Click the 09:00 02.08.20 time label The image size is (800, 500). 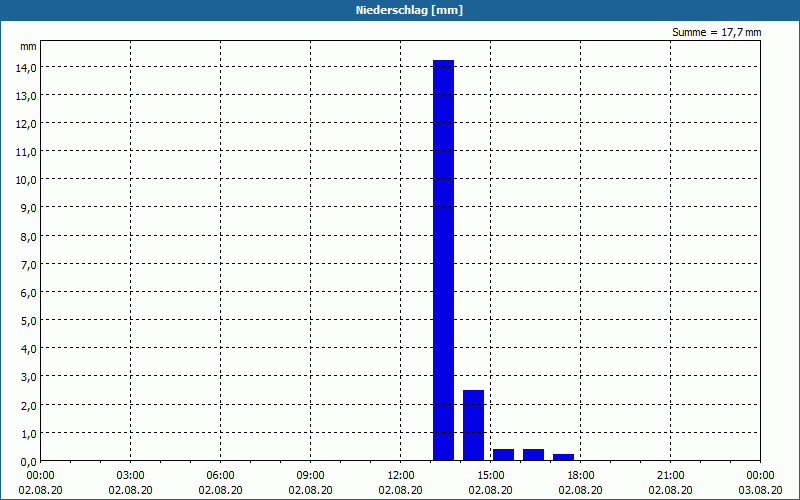pyautogui.click(x=310, y=483)
